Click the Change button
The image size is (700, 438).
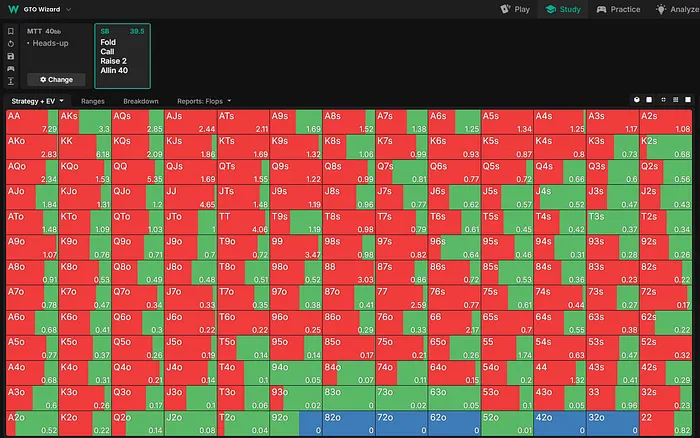pyautogui.click(x=56, y=79)
